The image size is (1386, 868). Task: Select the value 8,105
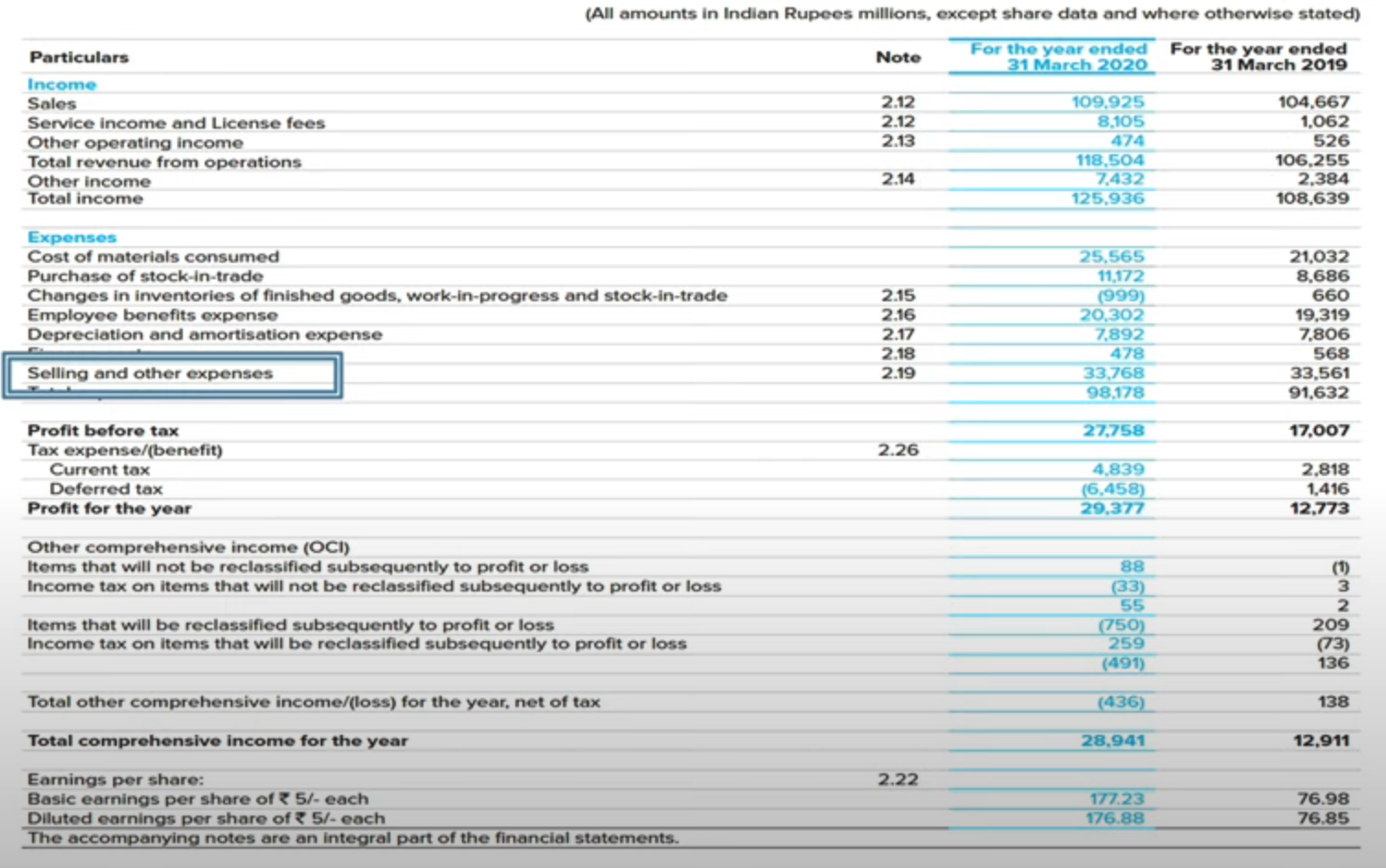click(1121, 121)
